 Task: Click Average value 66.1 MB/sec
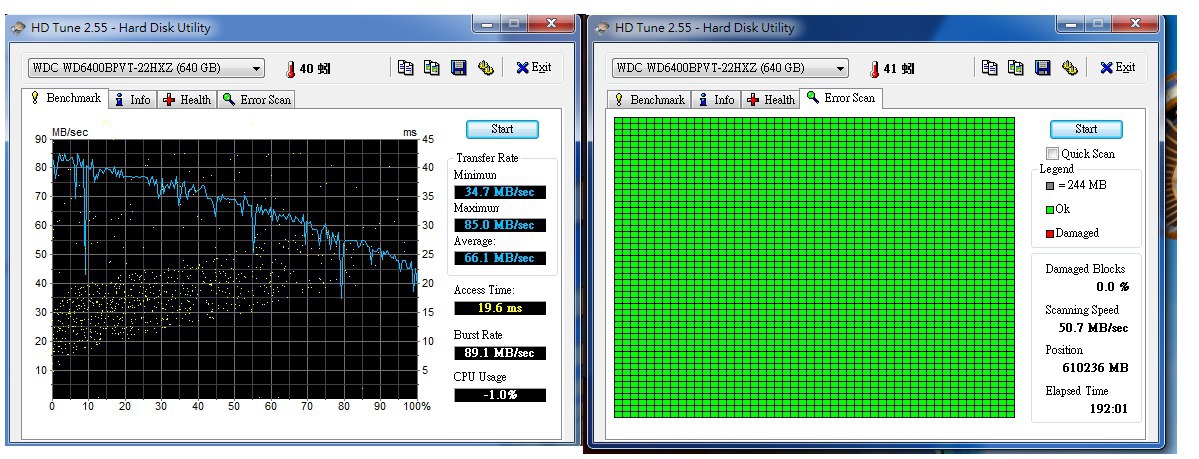click(500, 258)
